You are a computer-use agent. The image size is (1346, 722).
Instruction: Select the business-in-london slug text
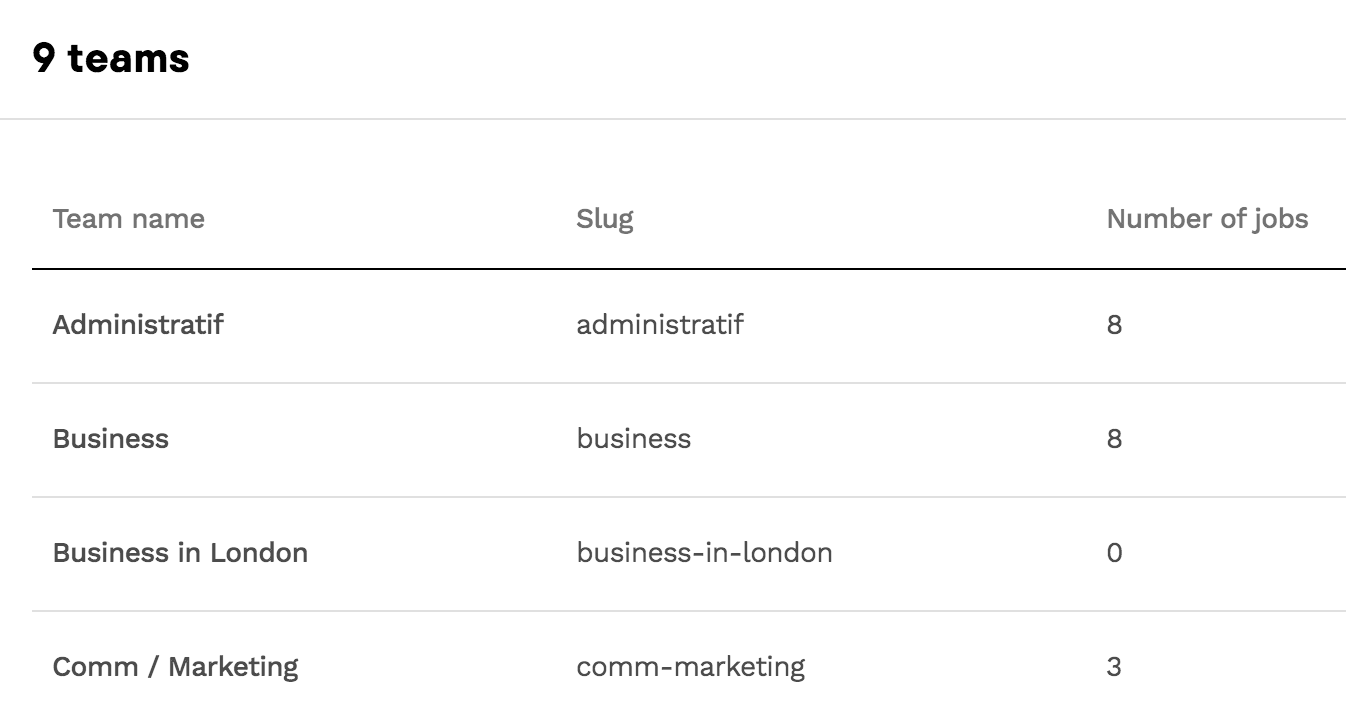(x=704, y=553)
